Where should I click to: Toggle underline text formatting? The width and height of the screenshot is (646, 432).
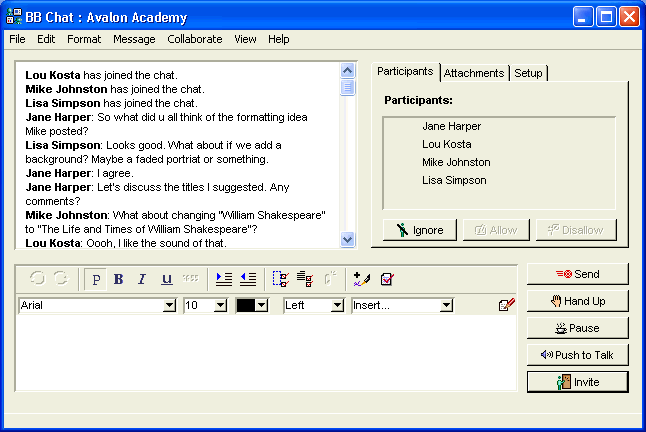(x=166, y=279)
